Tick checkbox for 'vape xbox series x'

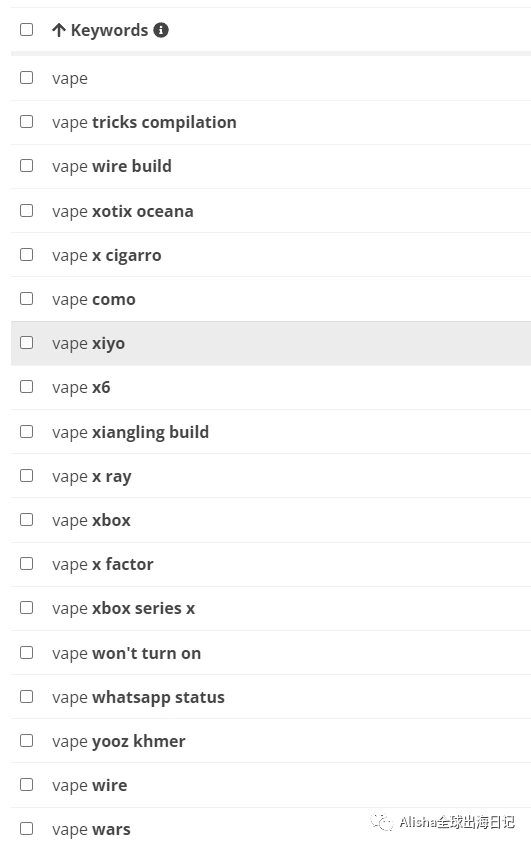coord(26,608)
